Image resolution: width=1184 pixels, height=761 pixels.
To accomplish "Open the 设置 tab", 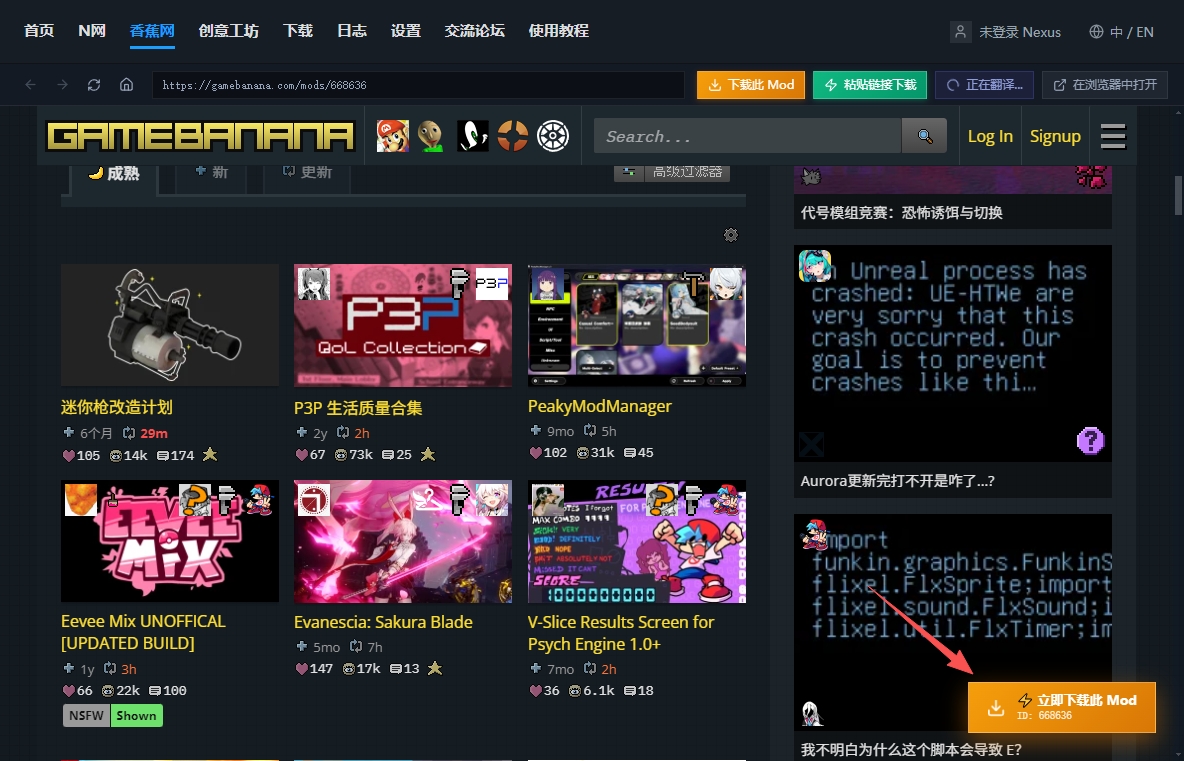I will coord(405,31).
